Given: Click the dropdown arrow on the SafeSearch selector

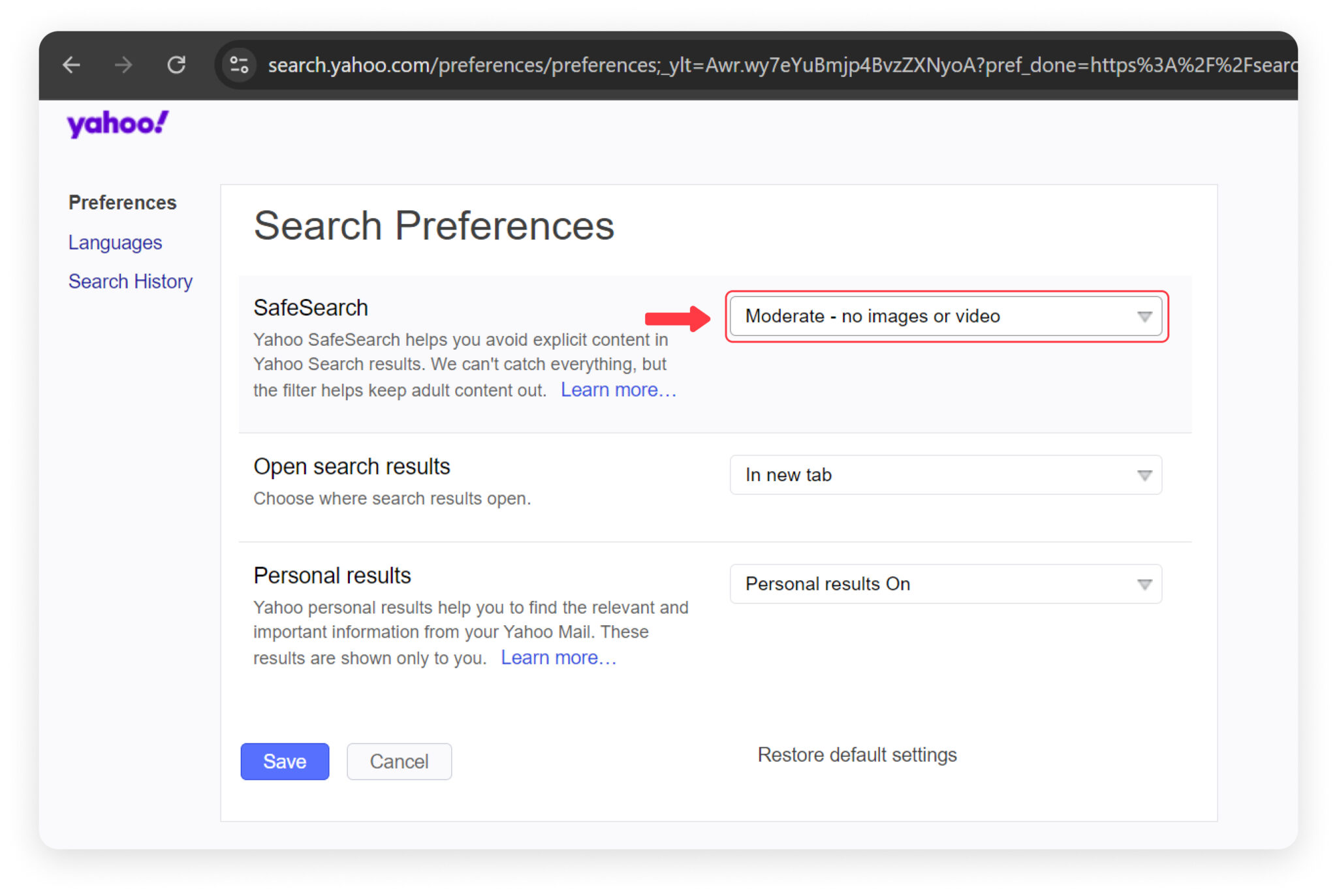Looking at the screenshot, I should [x=1144, y=317].
